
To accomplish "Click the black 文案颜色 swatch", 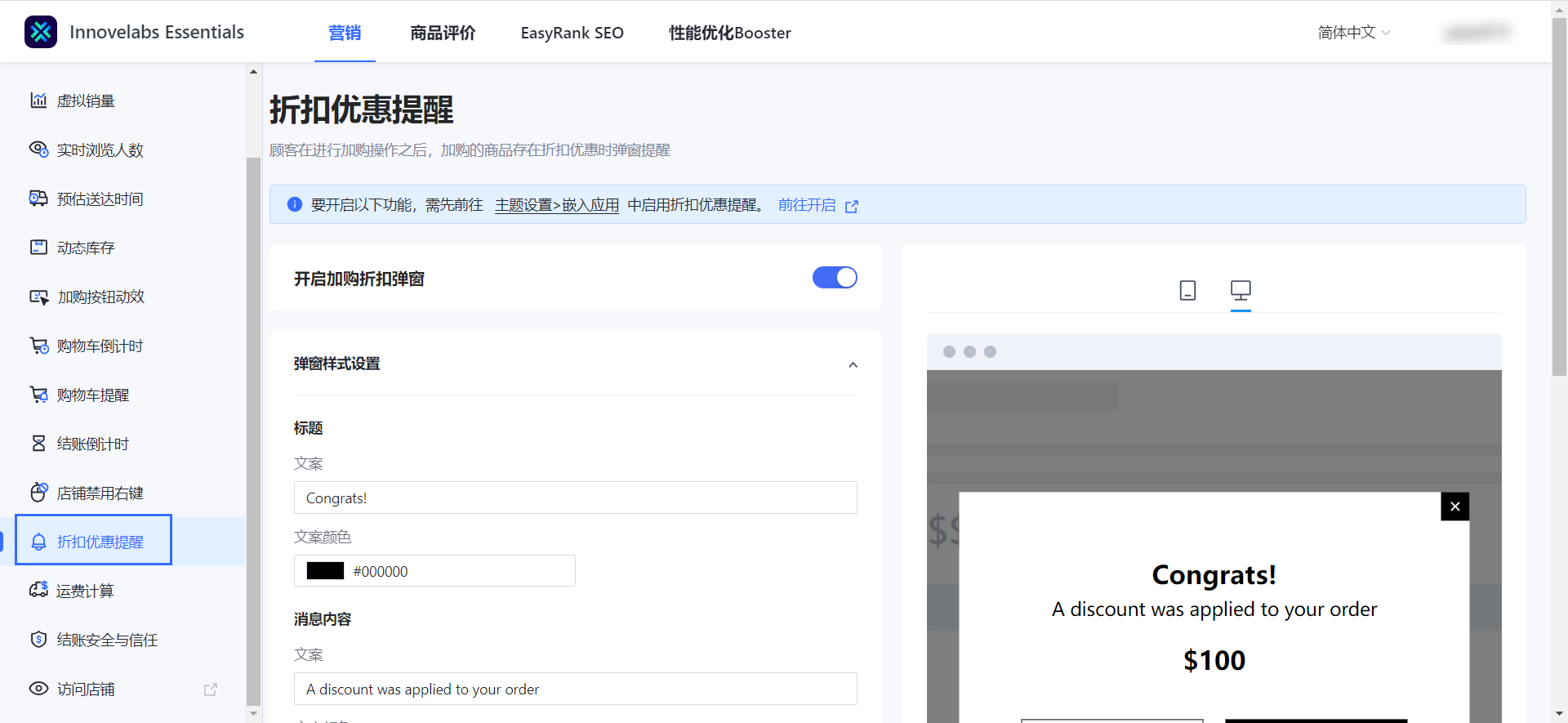I will tap(325, 571).
